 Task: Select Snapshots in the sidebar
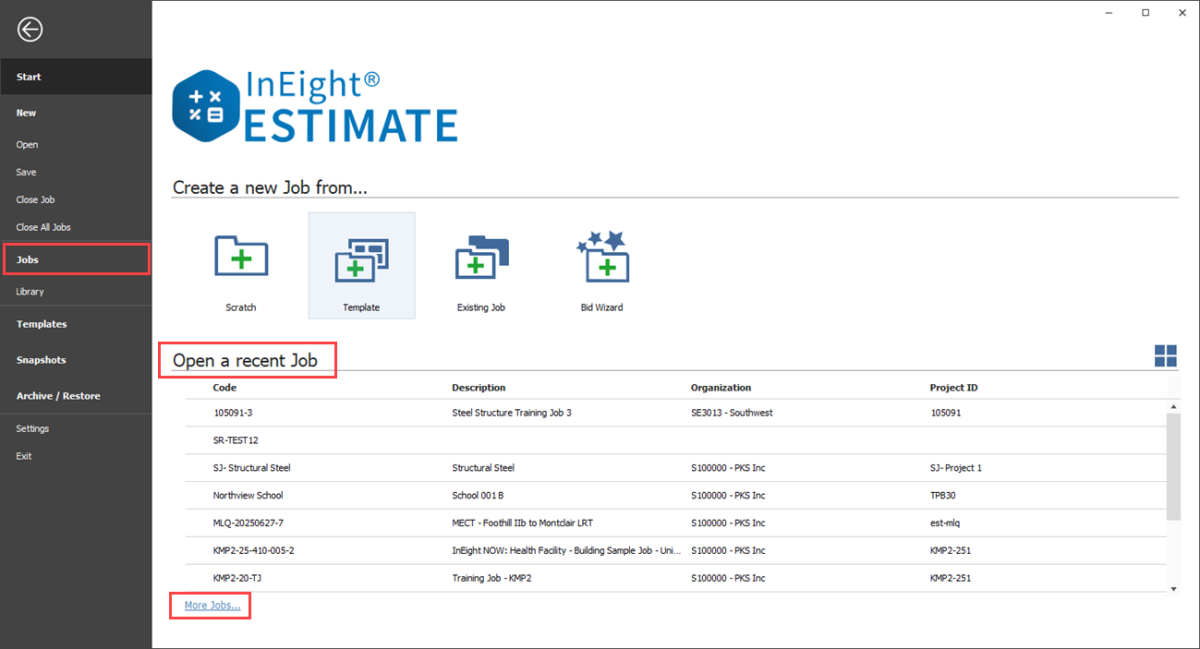click(41, 360)
